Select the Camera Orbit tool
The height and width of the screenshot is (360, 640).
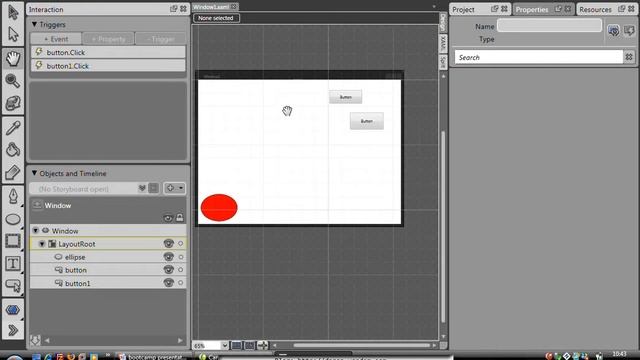click(x=13, y=103)
